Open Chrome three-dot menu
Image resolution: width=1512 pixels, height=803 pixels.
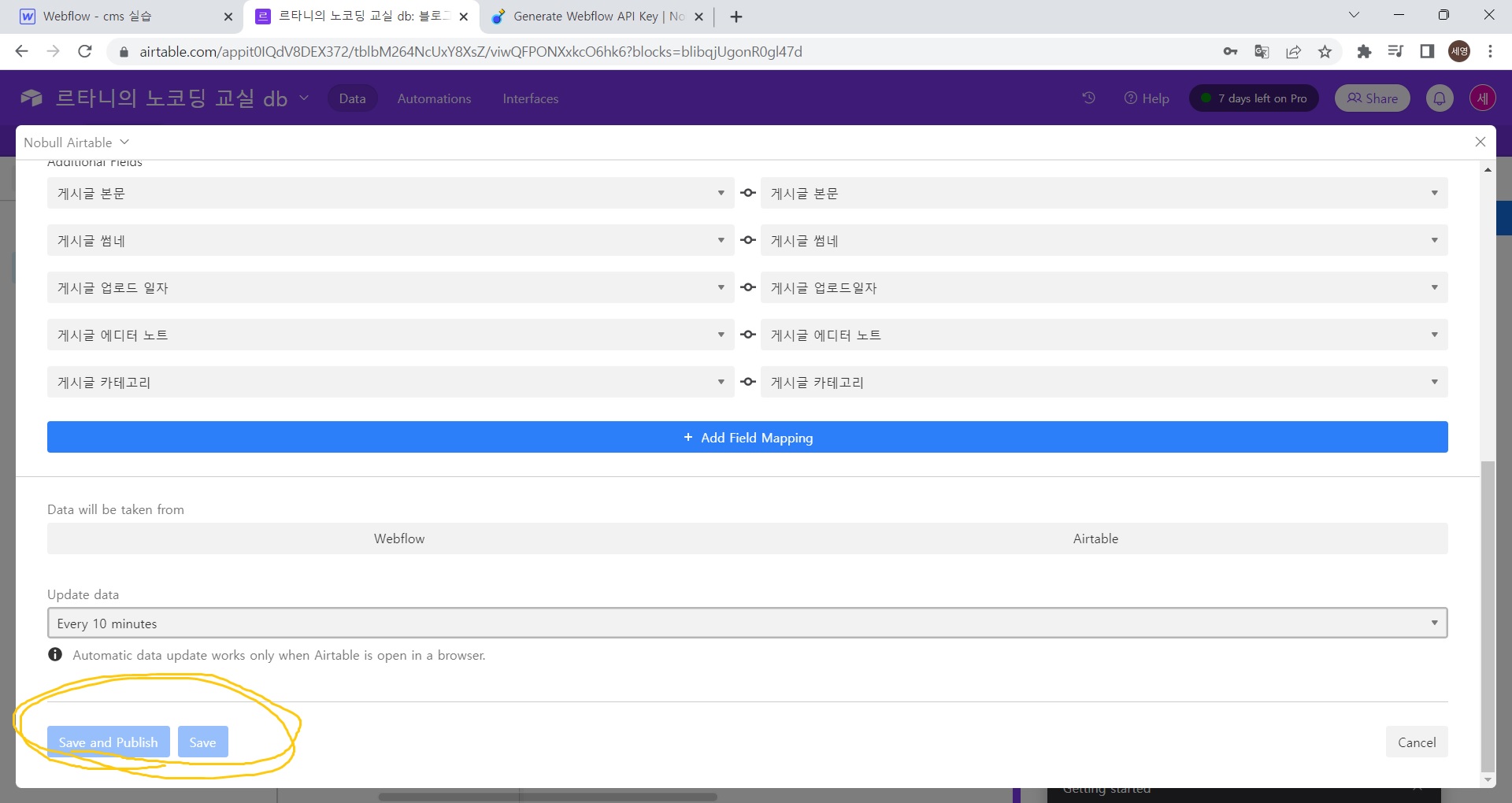pyautogui.click(x=1490, y=51)
